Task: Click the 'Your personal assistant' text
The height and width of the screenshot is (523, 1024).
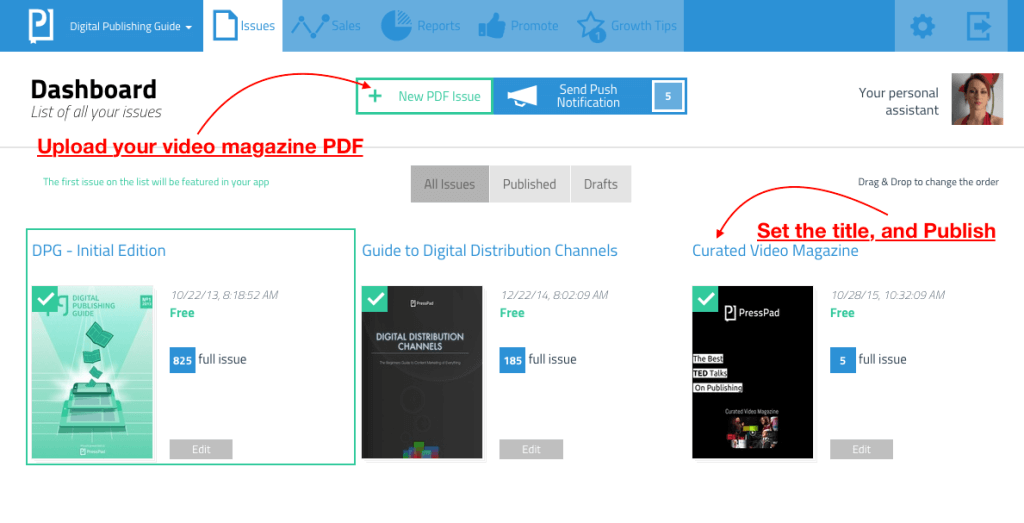Action: pyautogui.click(x=899, y=101)
